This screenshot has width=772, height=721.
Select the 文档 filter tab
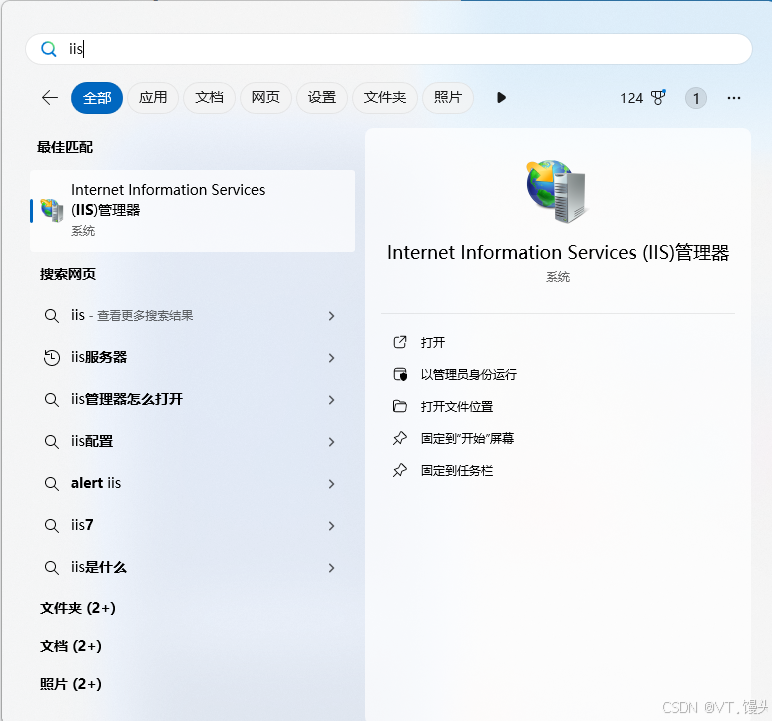point(209,98)
